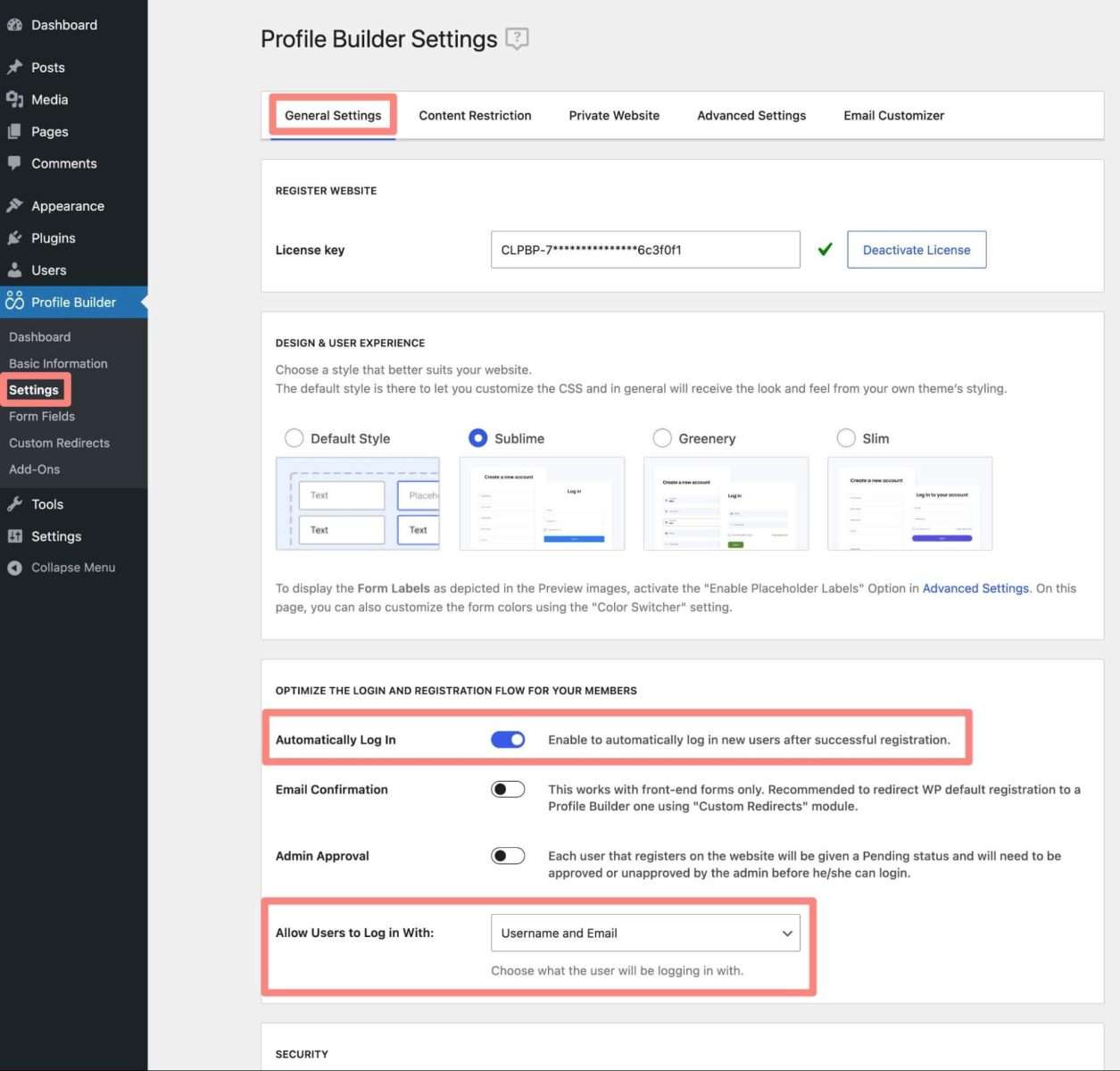Image resolution: width=1120 pixels, height=1071 pixels.
Task: Click the Greenery preview thumbnail
Action: click(726, 503)
